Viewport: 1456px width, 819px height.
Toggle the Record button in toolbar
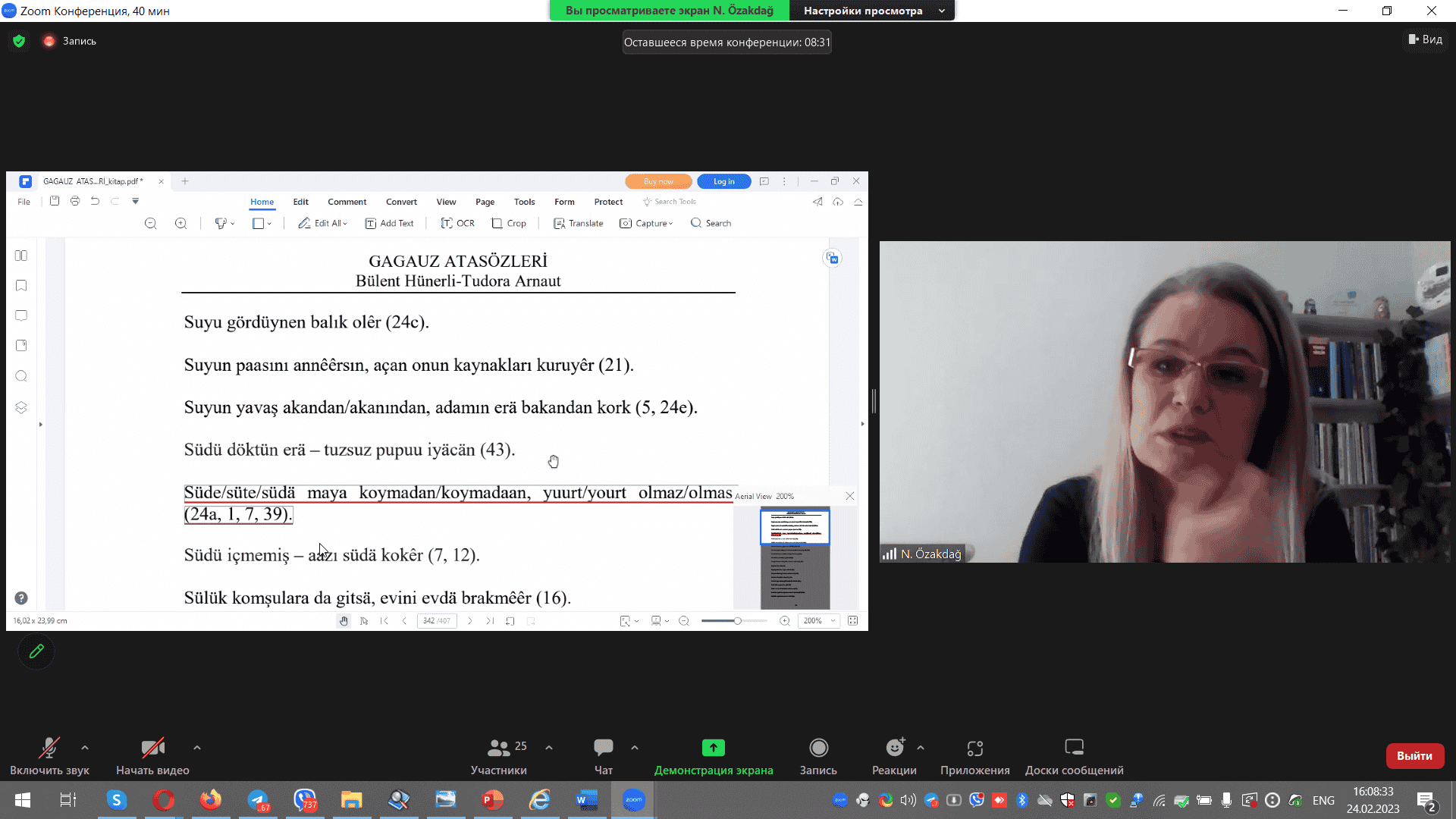[x=818, y=748]
